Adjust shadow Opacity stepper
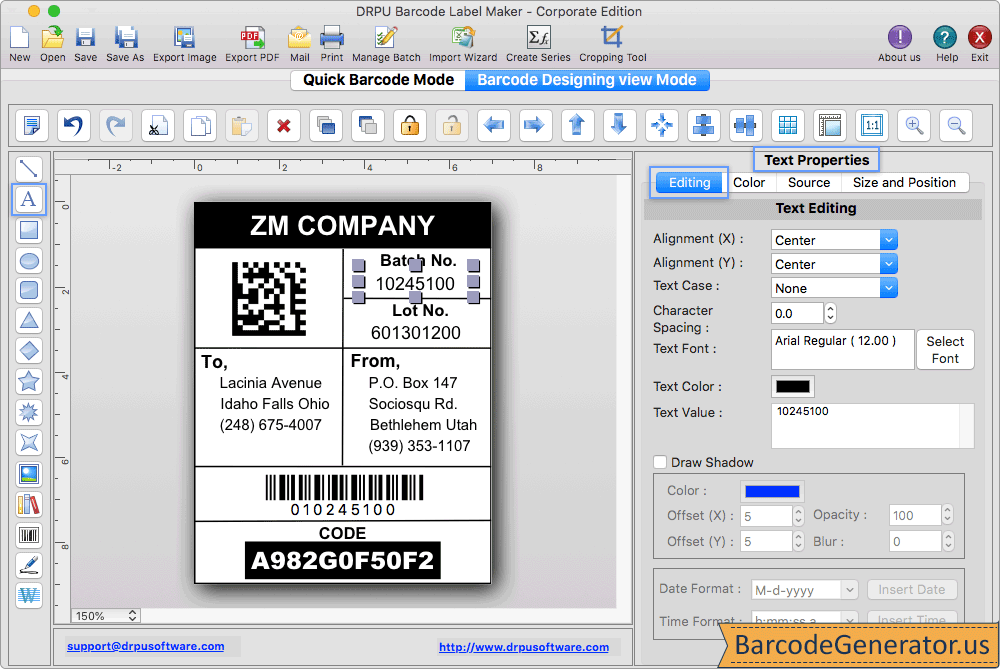1000x669 pixels. click(x=948, y=515)
